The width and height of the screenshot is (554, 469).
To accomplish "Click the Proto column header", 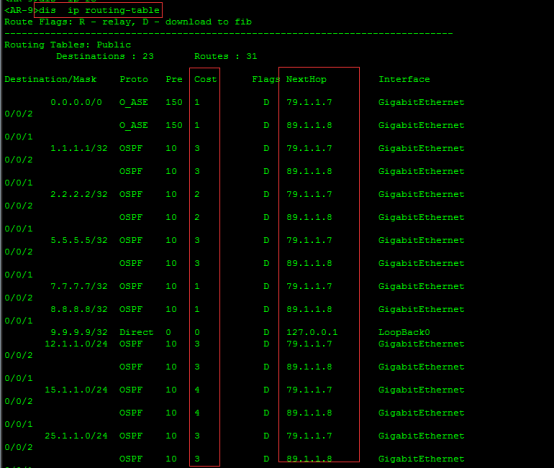I will click(x=134, y=80).
